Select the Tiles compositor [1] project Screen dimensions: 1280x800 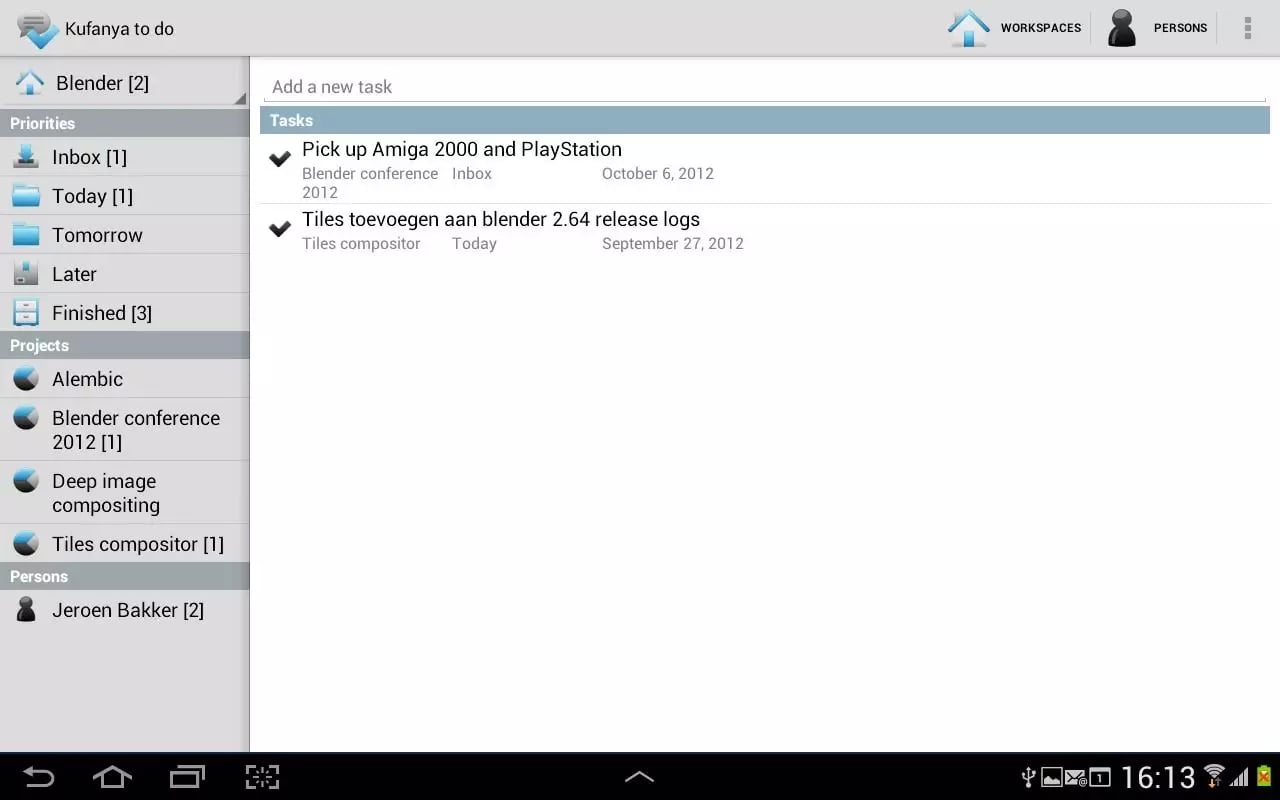(124, 544)
